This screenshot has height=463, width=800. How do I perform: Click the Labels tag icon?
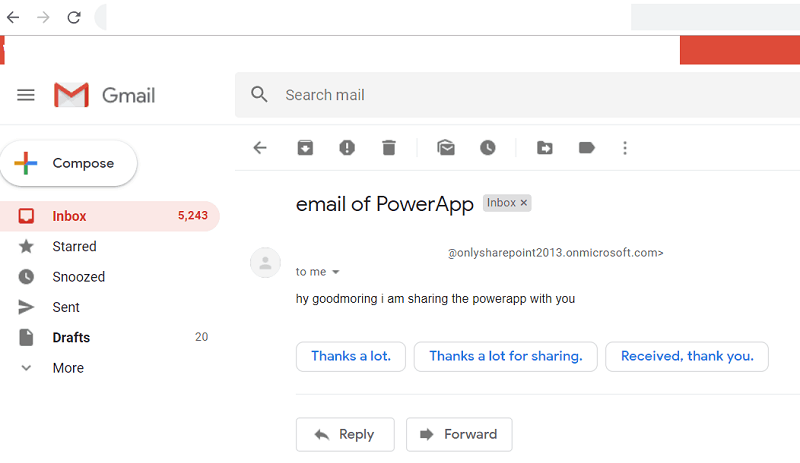pos(587,148)
